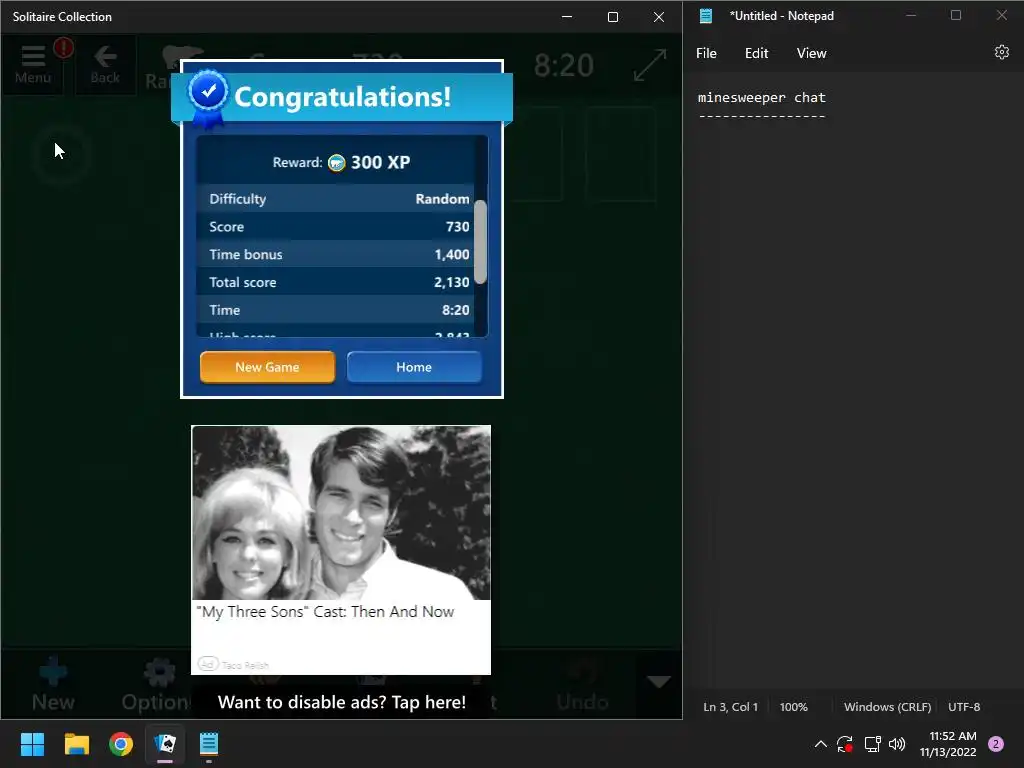Open Options gear in Solitaire bottom bar
The width and height of the screenshot is (1024, 768).
[159, 672]
